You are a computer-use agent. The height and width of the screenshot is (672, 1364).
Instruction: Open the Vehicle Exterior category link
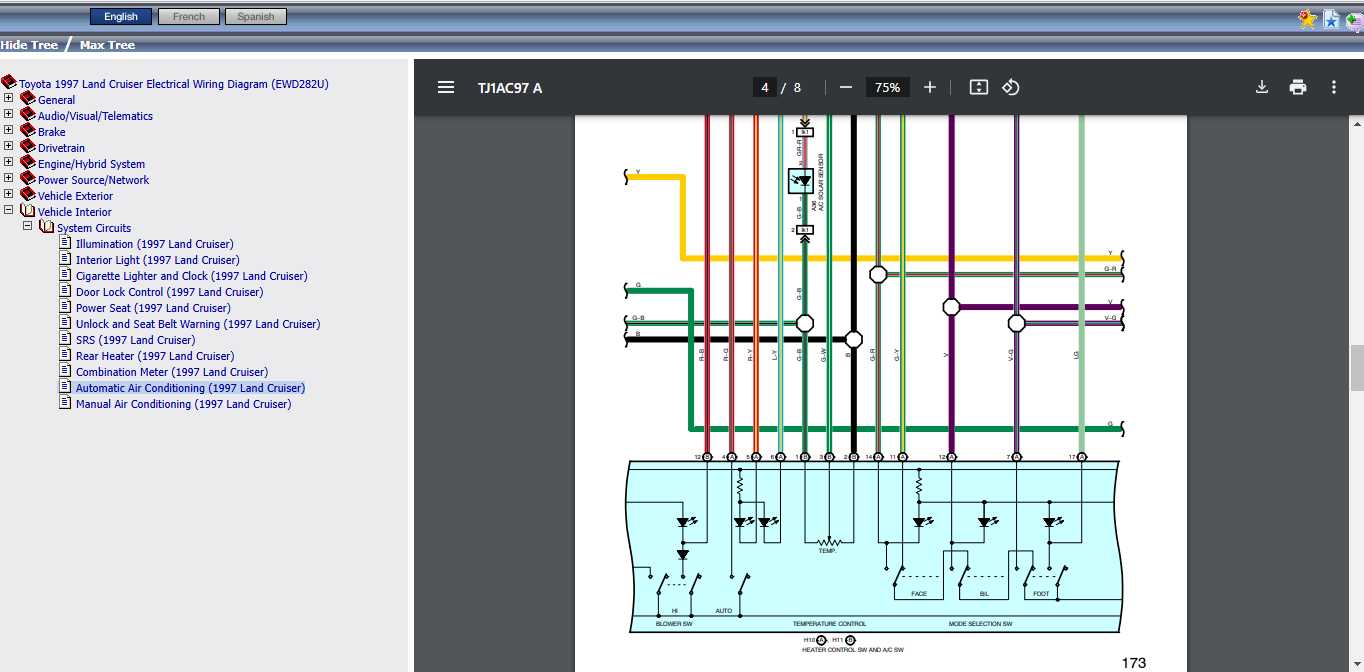tap(76, 196)
